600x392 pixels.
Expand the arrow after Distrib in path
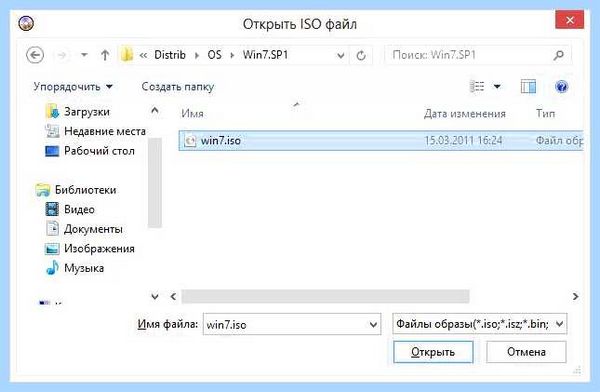click(197, 56)
